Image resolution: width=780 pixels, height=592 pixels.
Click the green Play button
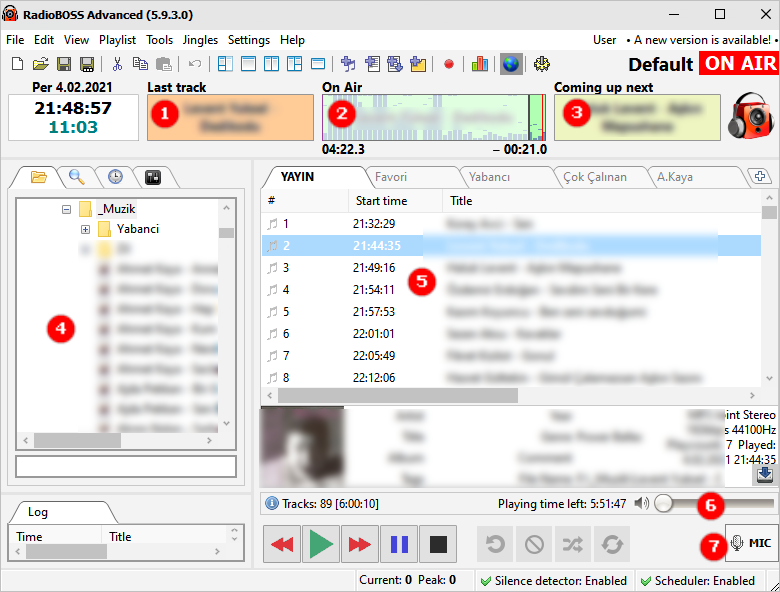(321, 544)
